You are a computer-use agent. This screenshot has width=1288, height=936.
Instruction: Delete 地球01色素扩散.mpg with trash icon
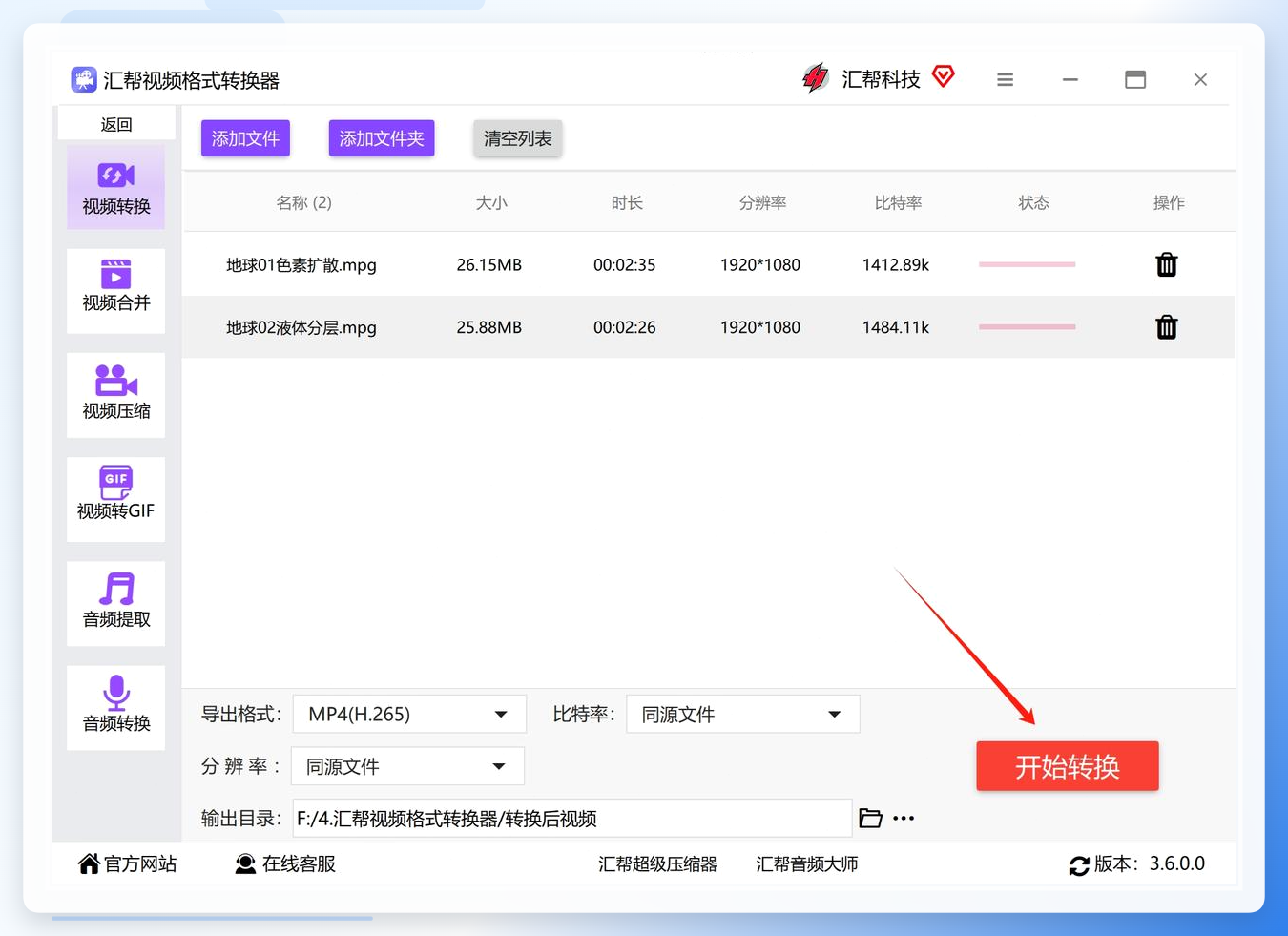[1166, 264]
